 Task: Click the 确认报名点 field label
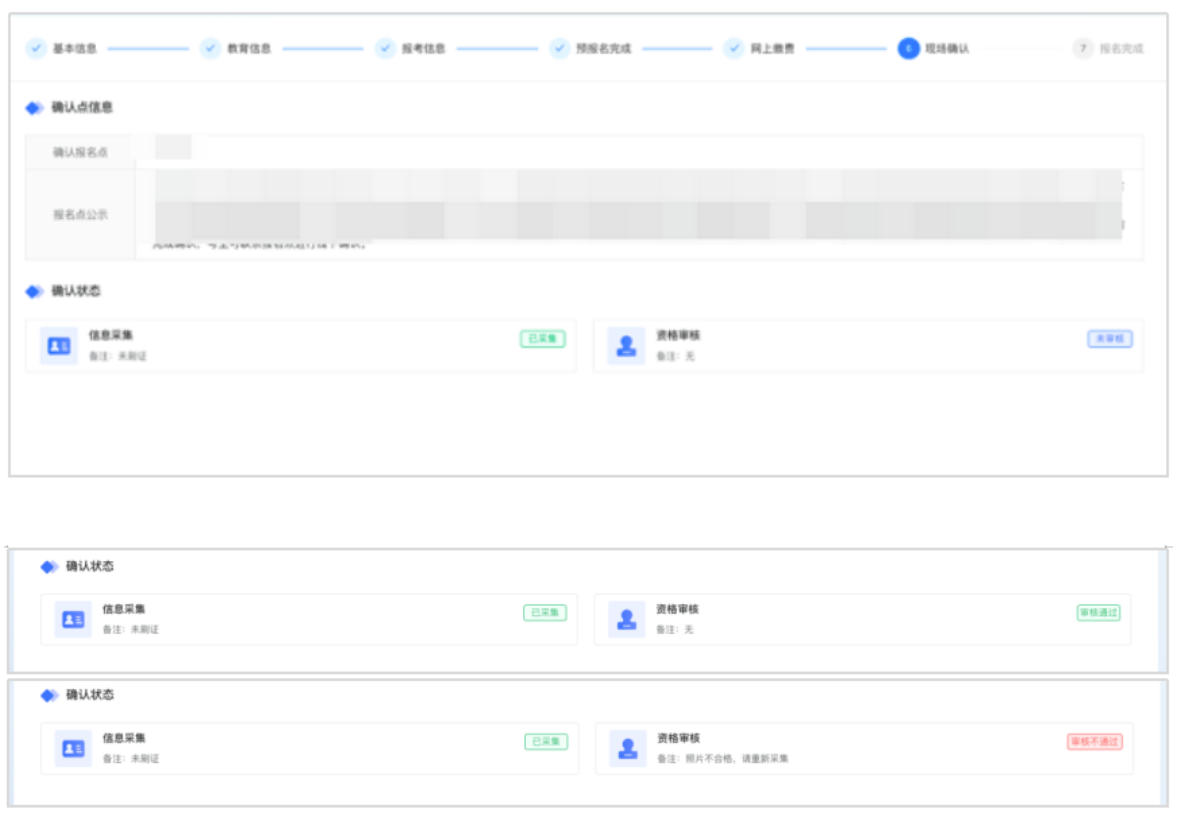coord(80,152)
